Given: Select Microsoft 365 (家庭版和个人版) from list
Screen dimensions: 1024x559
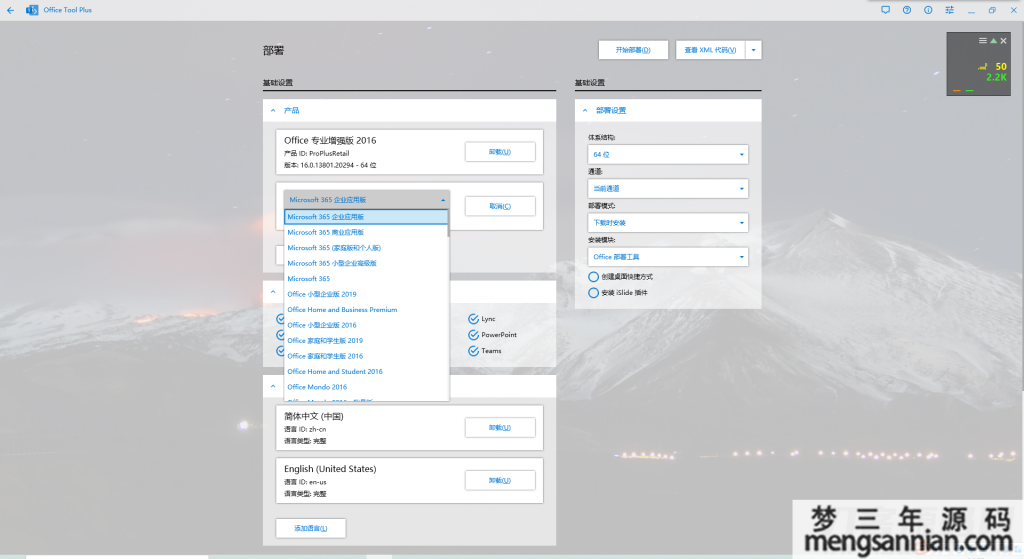Looking at the screenshot, I should [366, 248].
